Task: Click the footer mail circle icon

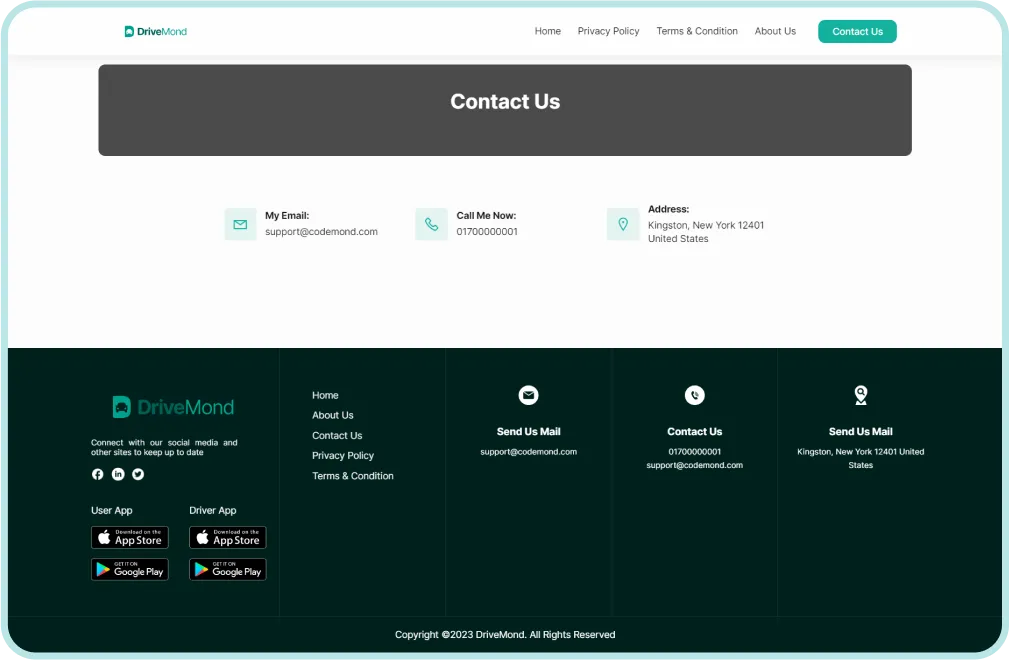Action: 528,395
